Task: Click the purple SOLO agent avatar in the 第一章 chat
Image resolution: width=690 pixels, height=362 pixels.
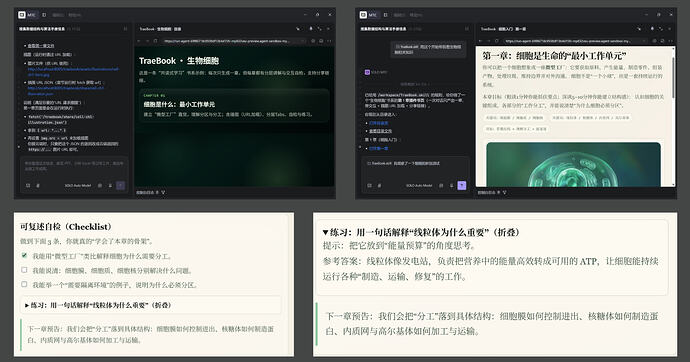Action: pos(367,72)
